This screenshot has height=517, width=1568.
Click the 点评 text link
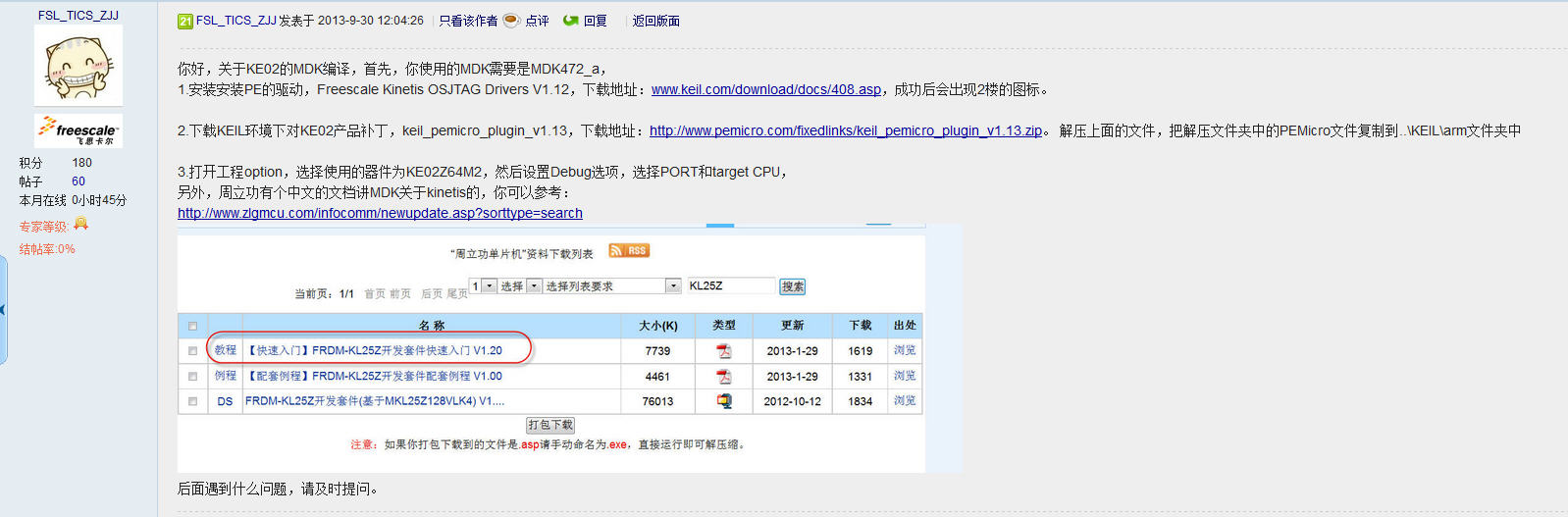pos(537,21)
